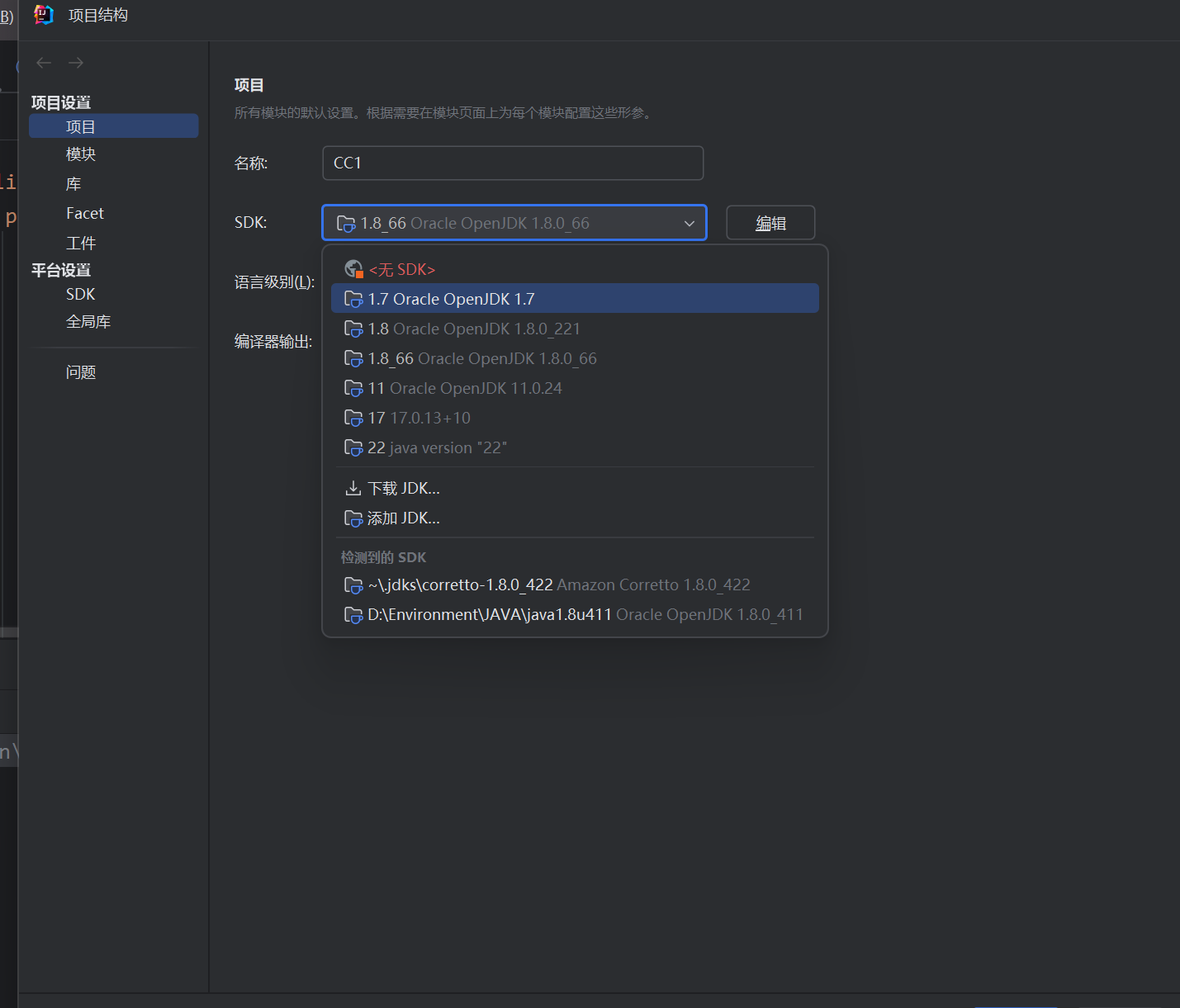Click the 所有模块的默认设置 description text

coord(446,112)
